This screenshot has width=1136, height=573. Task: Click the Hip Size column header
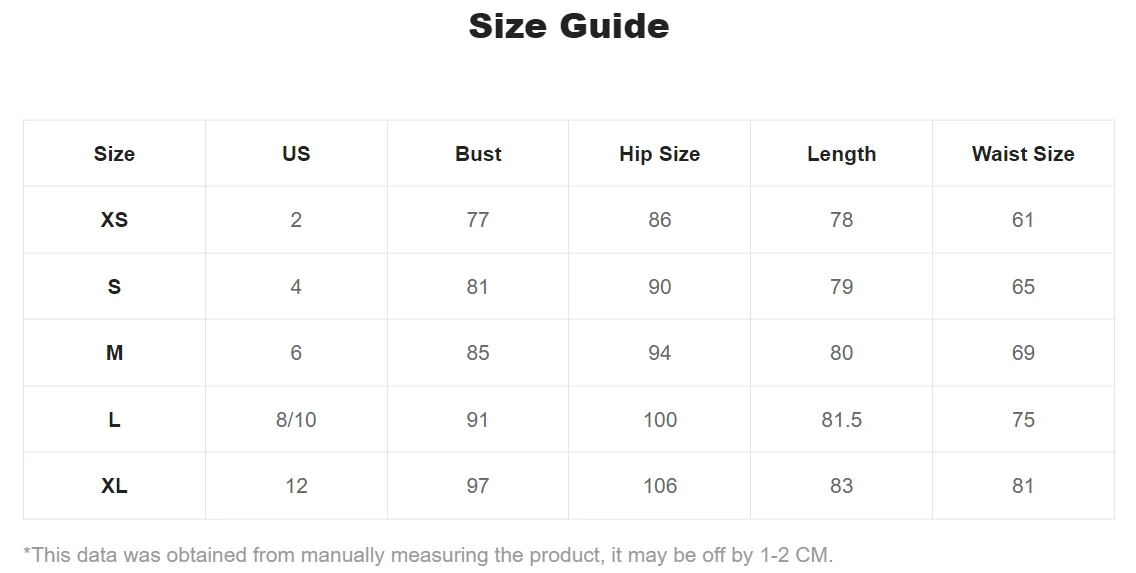coord(659,154)
